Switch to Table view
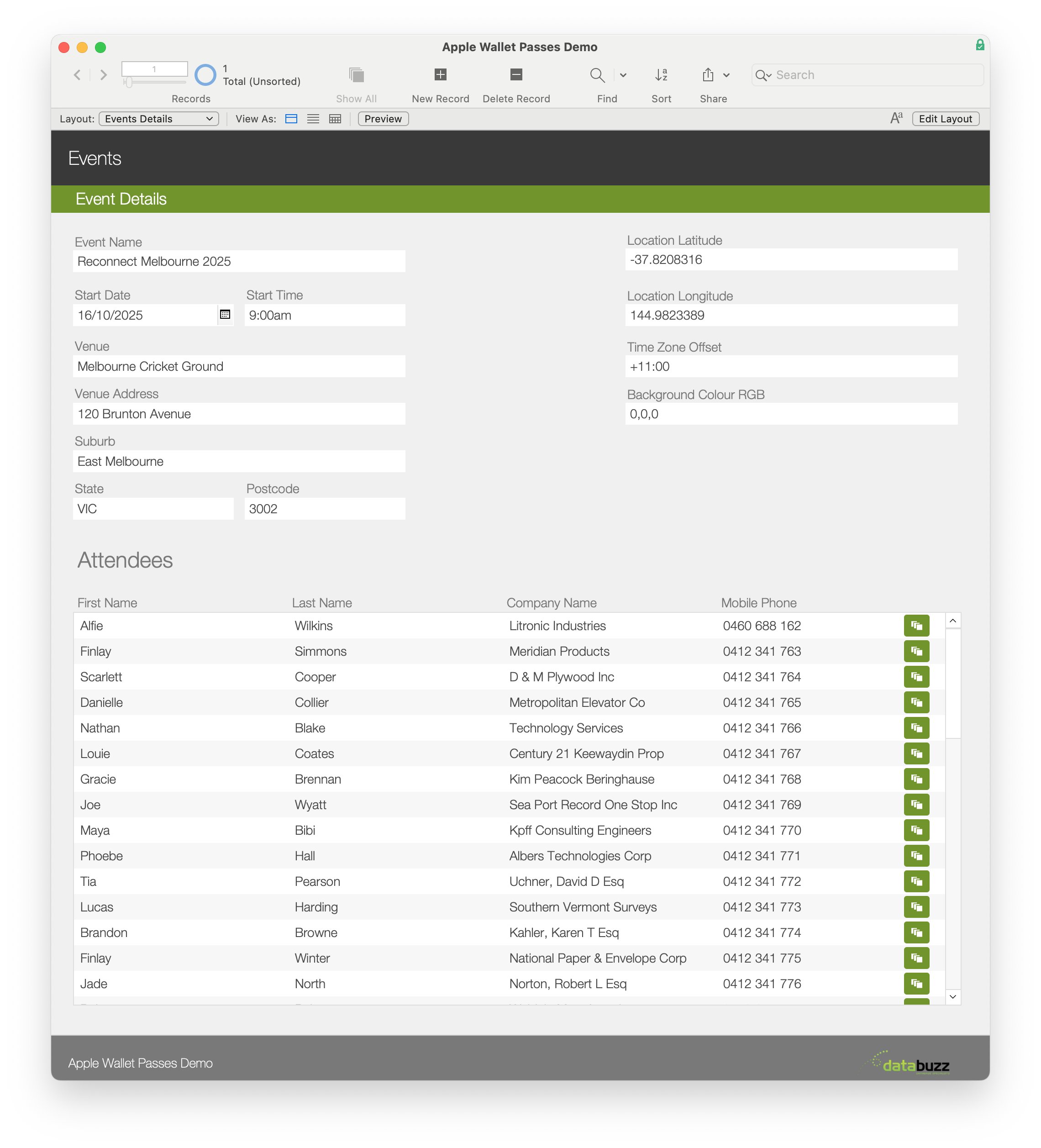This screenshot has width=1041, height=1148. pyautogui.click(x=335, y=118)
